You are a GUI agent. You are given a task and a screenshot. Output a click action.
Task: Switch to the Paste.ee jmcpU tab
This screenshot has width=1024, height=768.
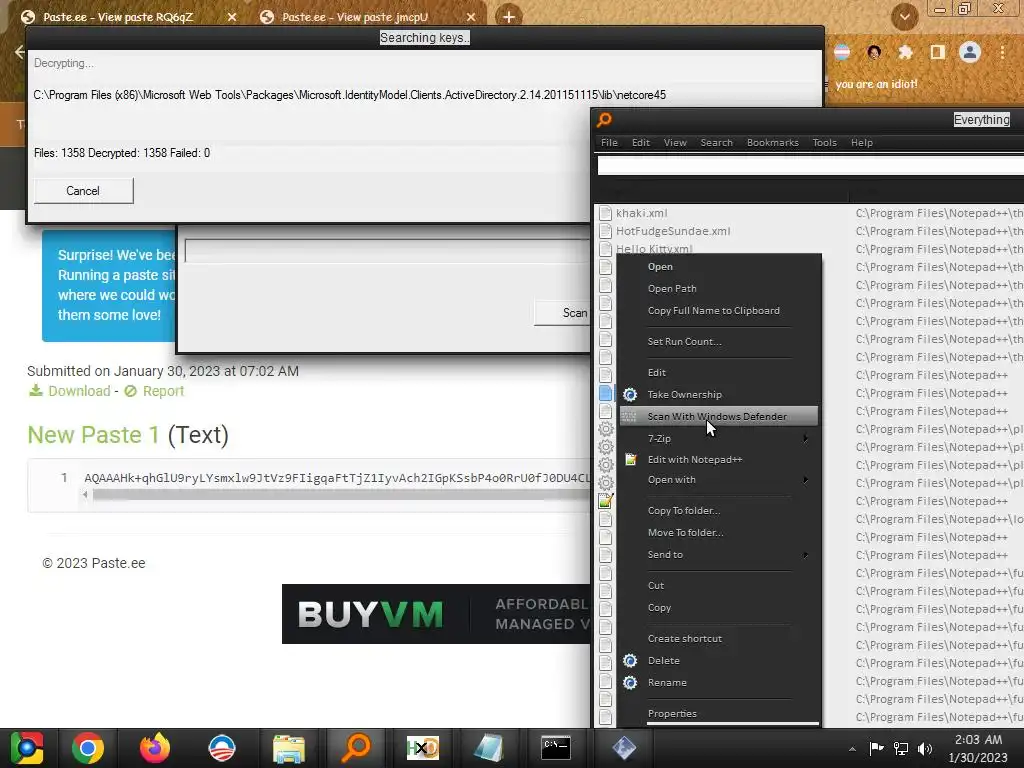[x=355, y=17]
